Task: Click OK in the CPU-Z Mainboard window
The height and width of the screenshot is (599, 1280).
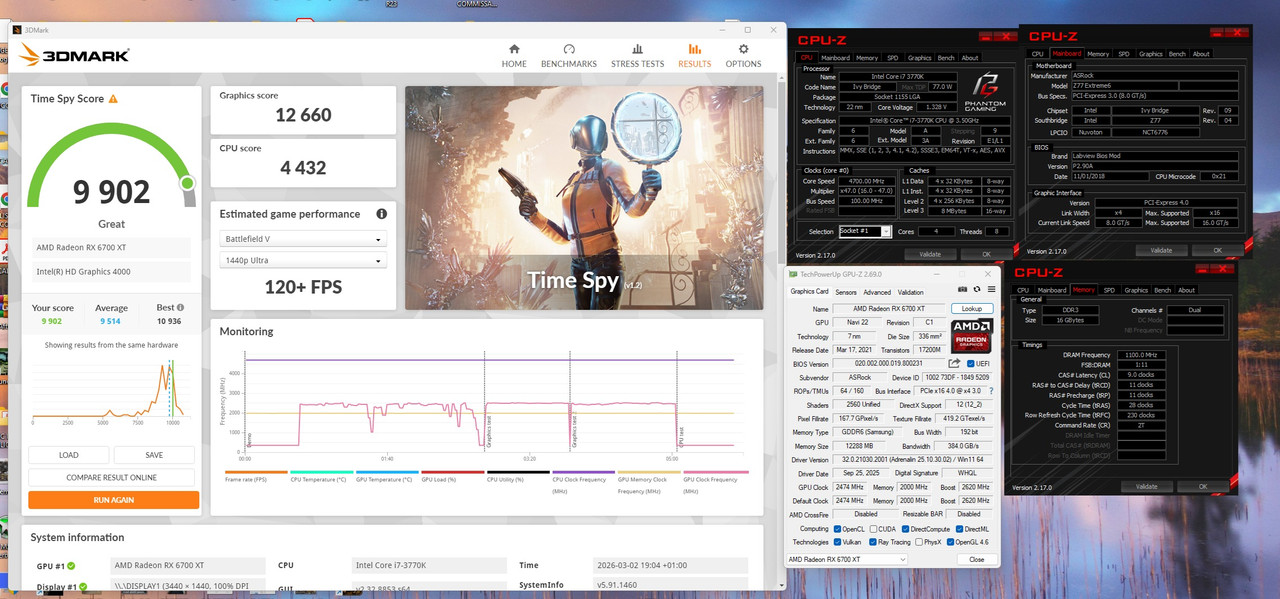Action: [1217, 250]
